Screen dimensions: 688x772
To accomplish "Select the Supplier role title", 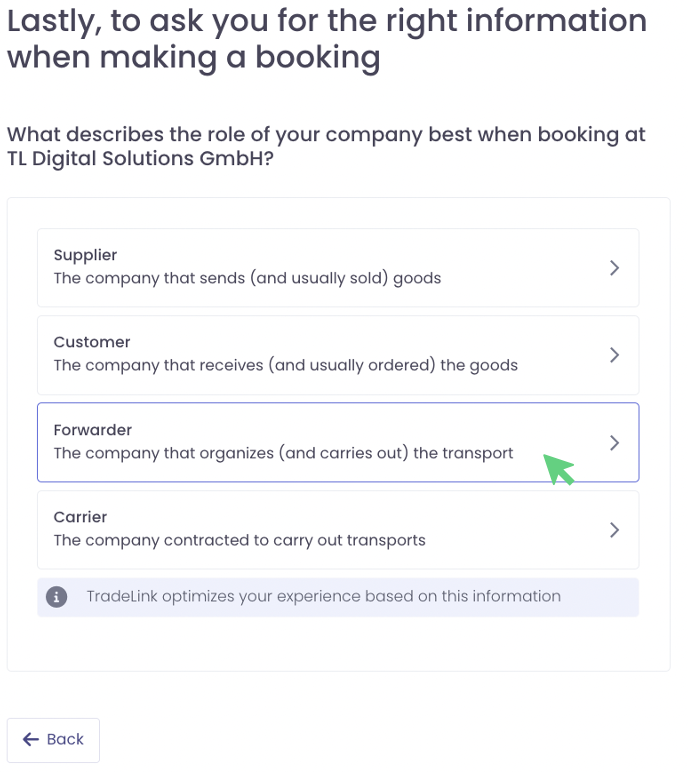I will 85,255.
